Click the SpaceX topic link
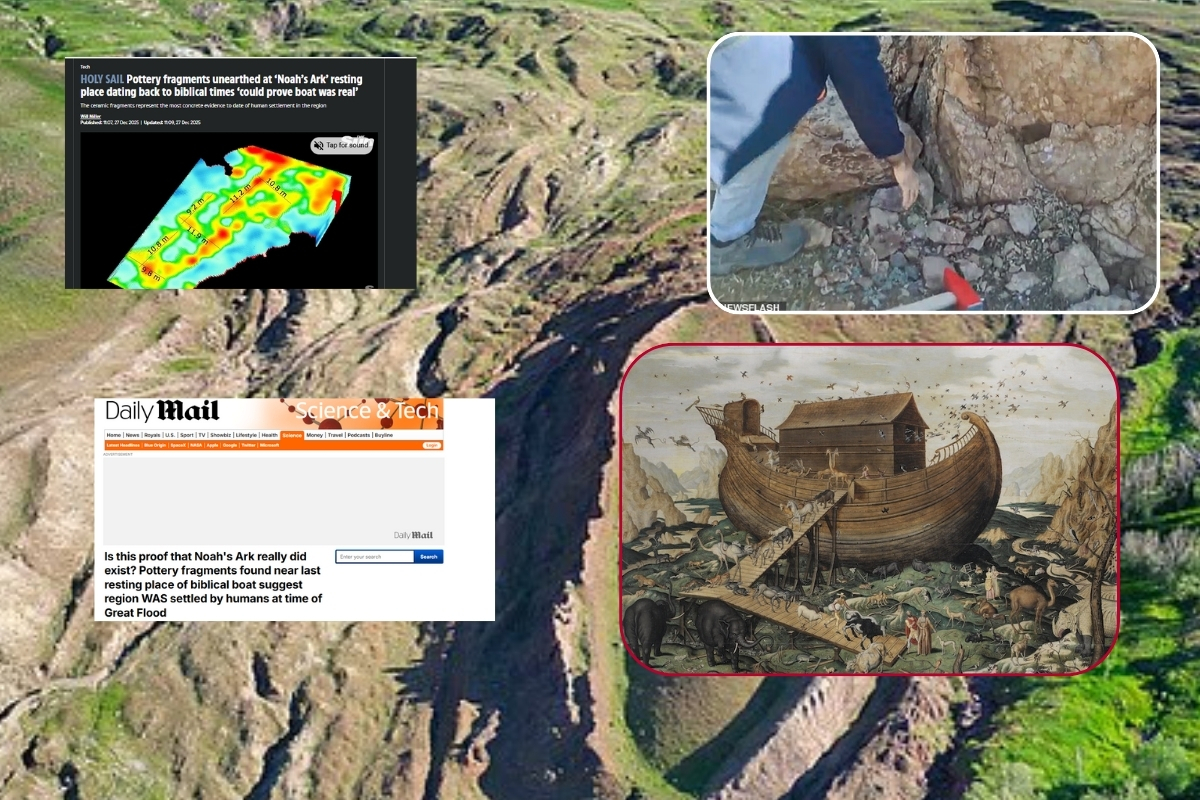The height and width of the screenshot is (800, 1200). pos(178,445)
